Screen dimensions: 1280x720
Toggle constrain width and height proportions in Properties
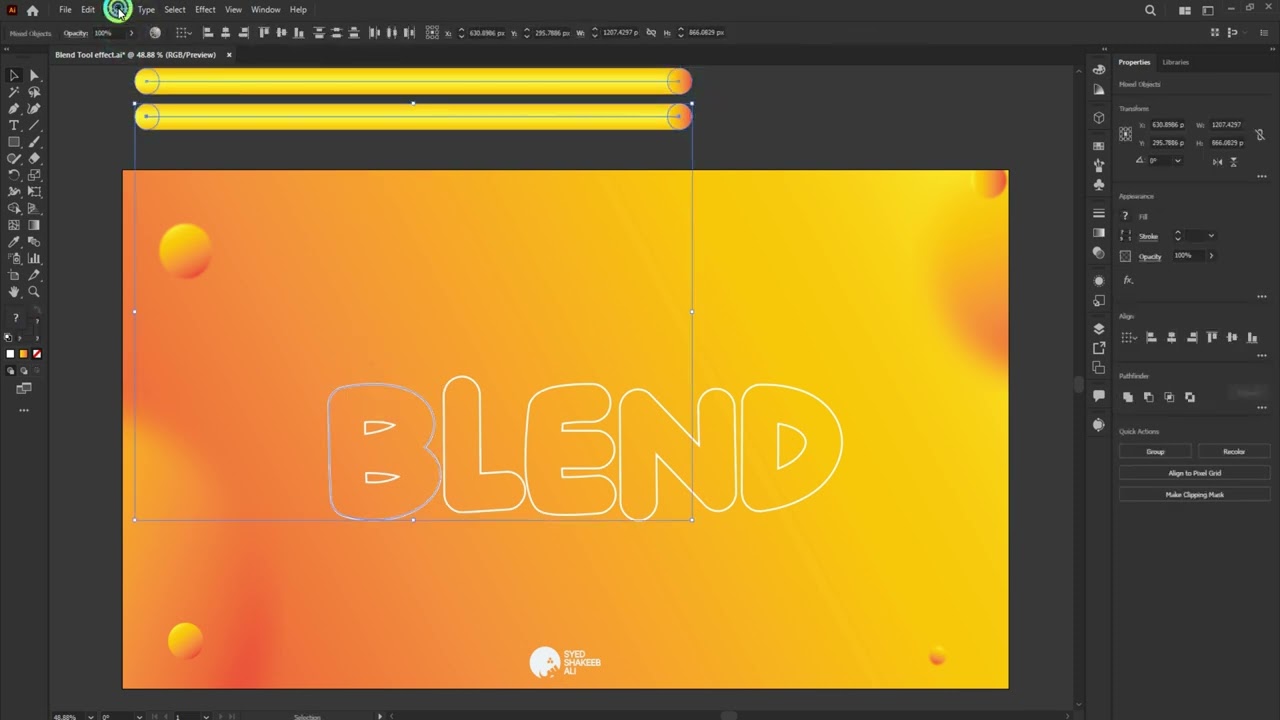[x=1259, y=134]
